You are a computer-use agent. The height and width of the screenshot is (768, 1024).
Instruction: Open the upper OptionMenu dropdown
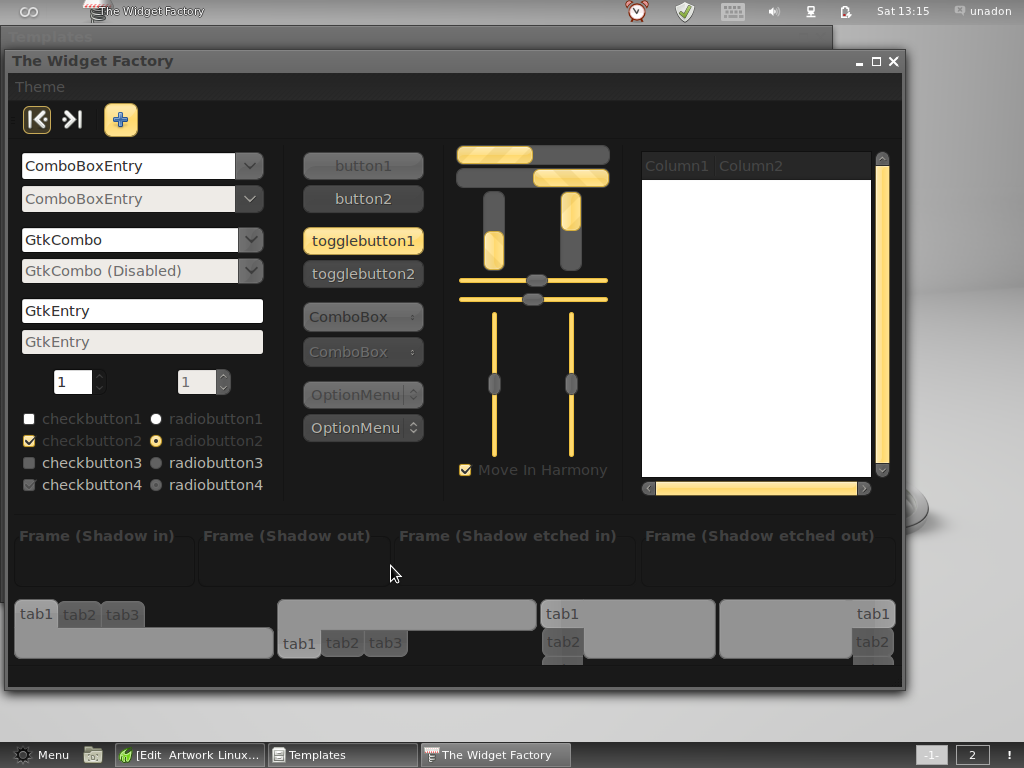(x=363, y=395)
